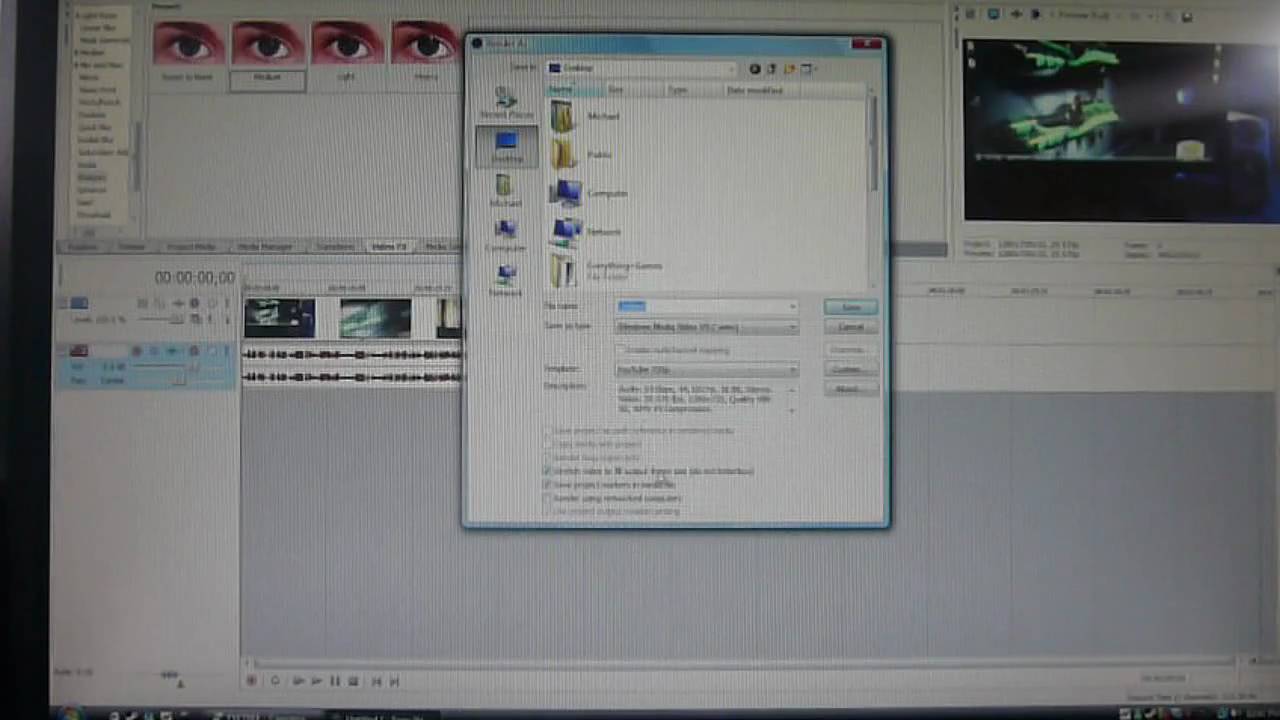Click the timeline timecode display
Viewport: 1280px width, 720px height.
[194, 277]
